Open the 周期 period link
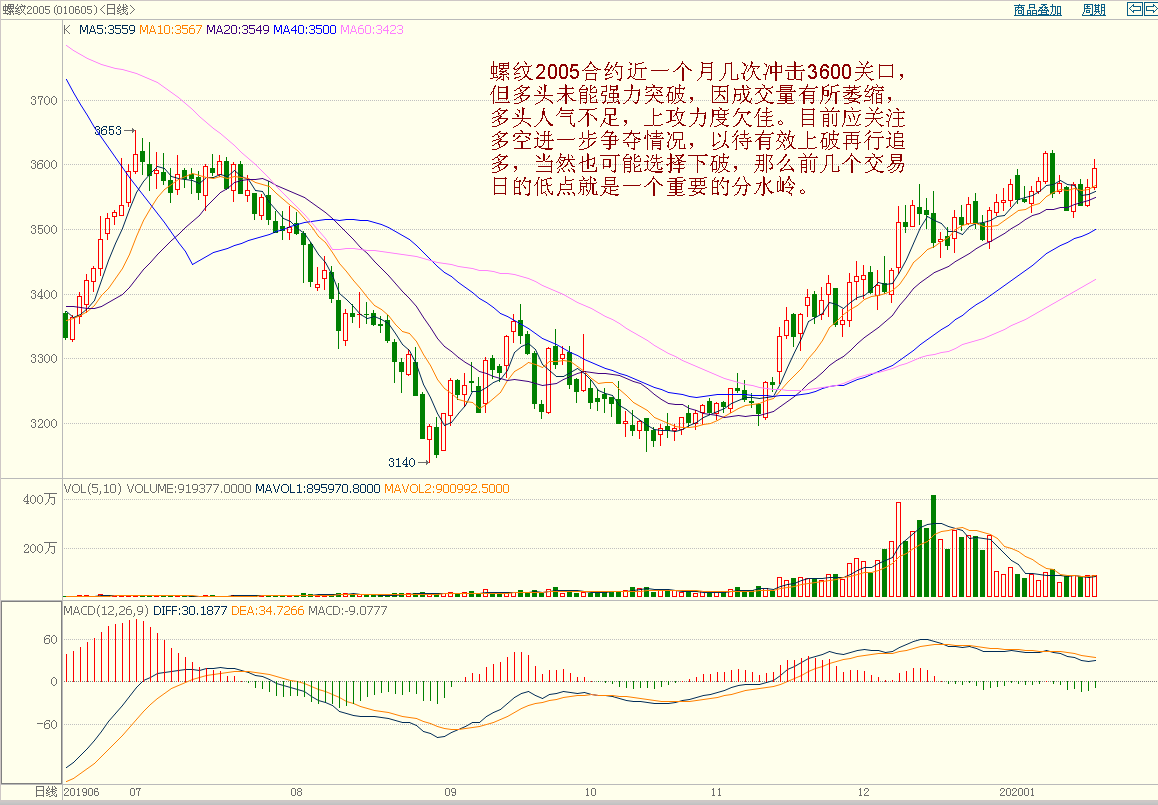This screenshot has height=805, width=1158. click(1094, 10)
